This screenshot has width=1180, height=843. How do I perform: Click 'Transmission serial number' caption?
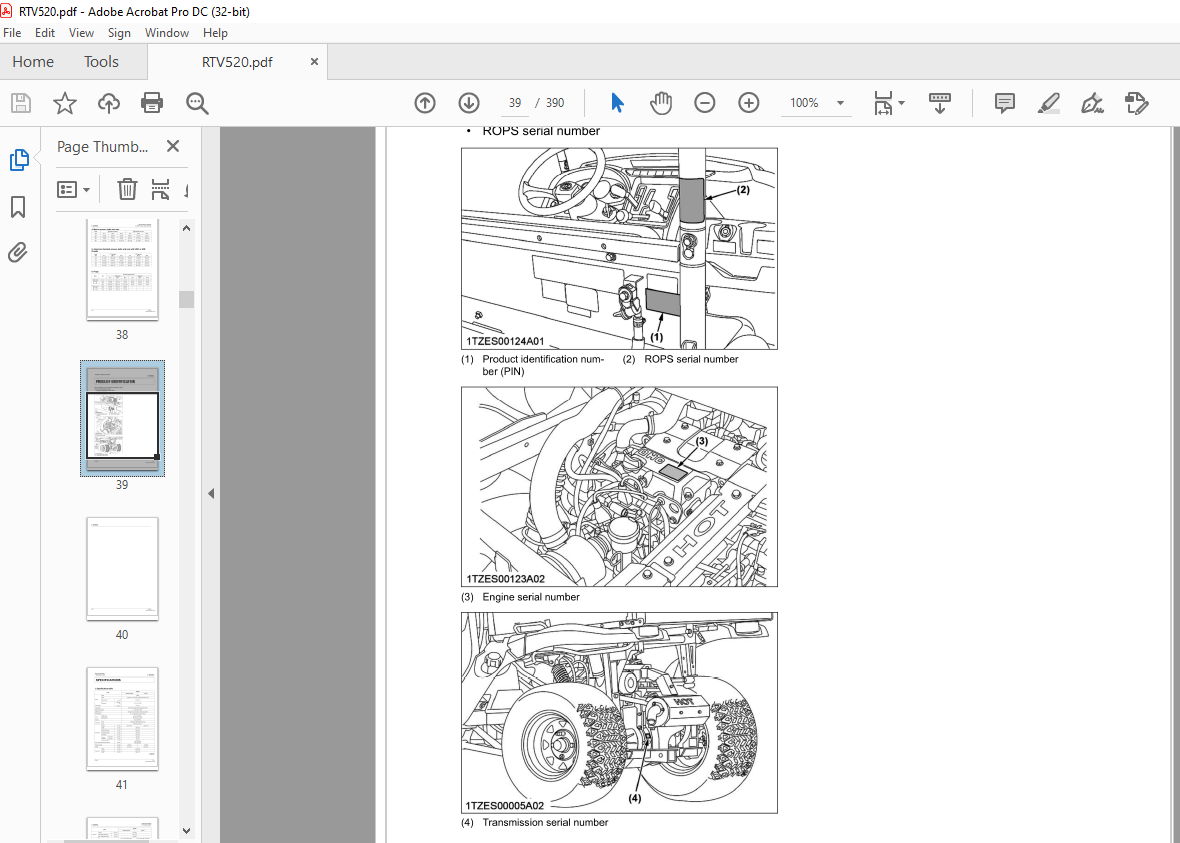pos(546,822)
